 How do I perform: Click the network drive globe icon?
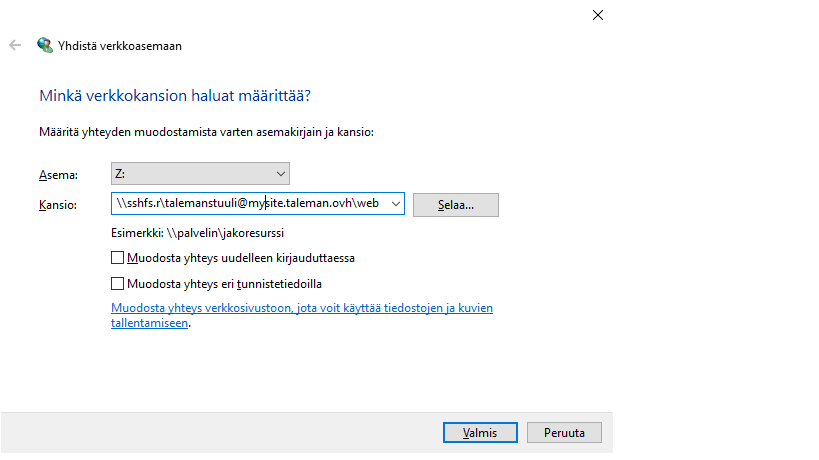click(x=45, y=45)
